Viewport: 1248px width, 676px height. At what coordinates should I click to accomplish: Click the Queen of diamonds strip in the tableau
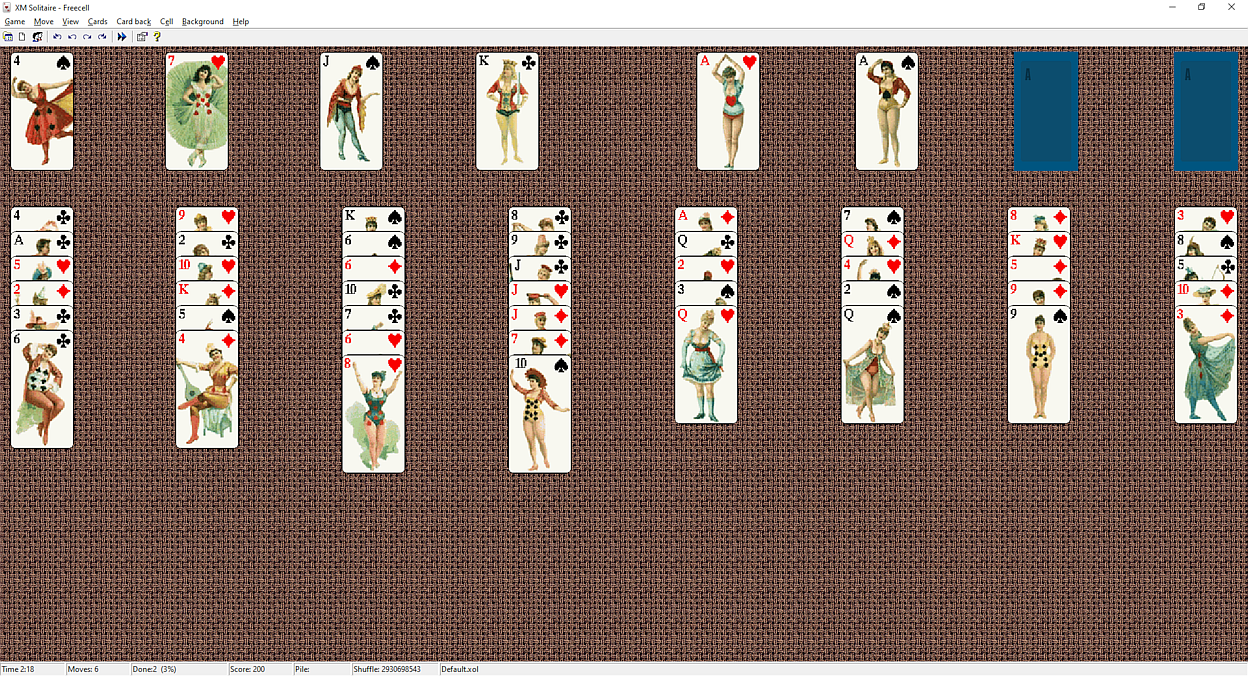873,244
